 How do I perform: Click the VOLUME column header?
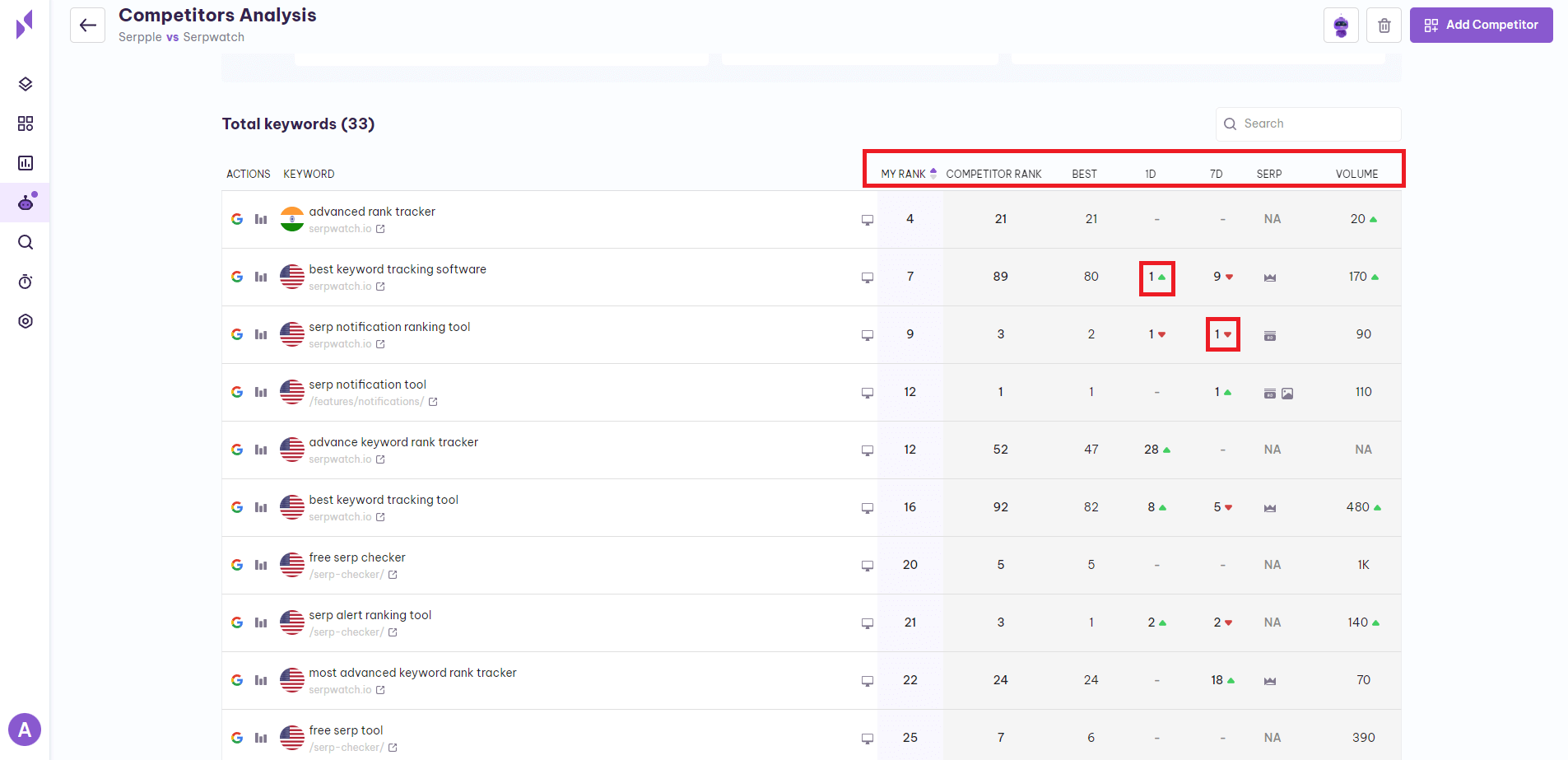click(1356, 174)
